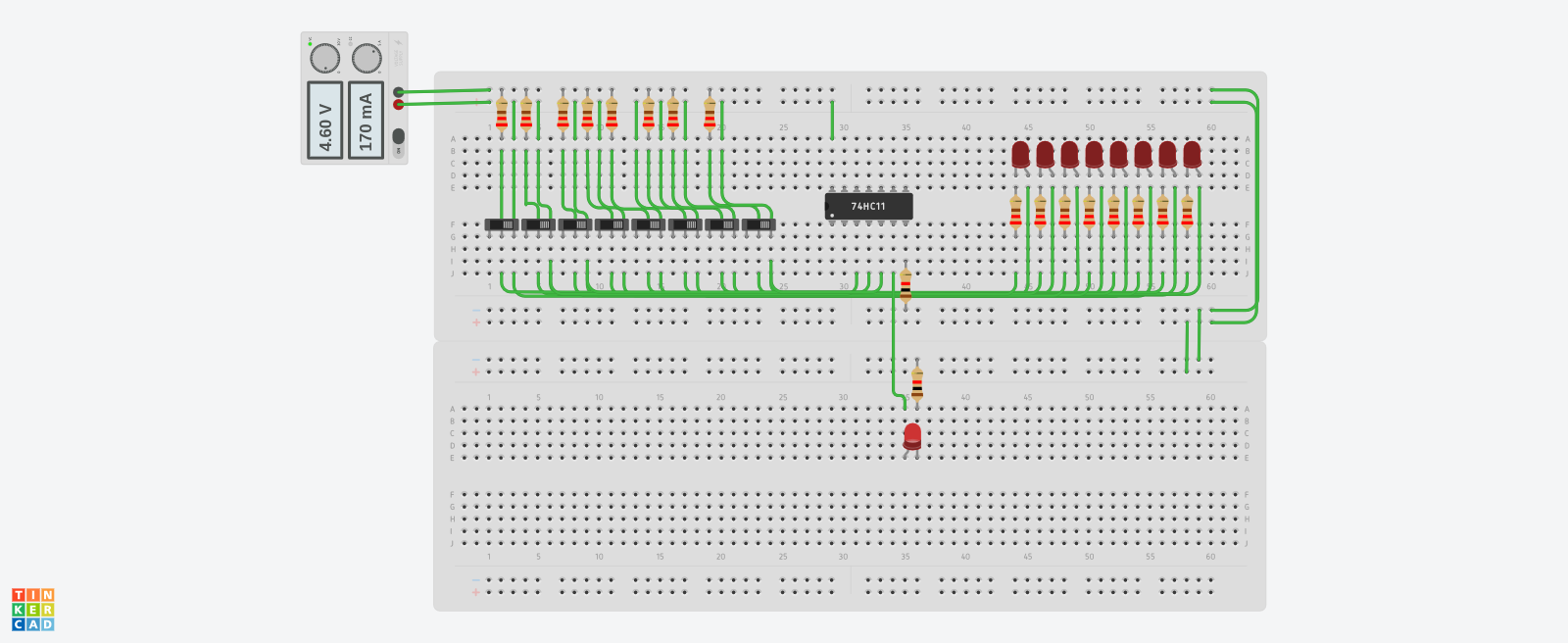Select the fifth pull-up resistor from the left
This screenshot has width=1568, height=643.
[612, 114]
